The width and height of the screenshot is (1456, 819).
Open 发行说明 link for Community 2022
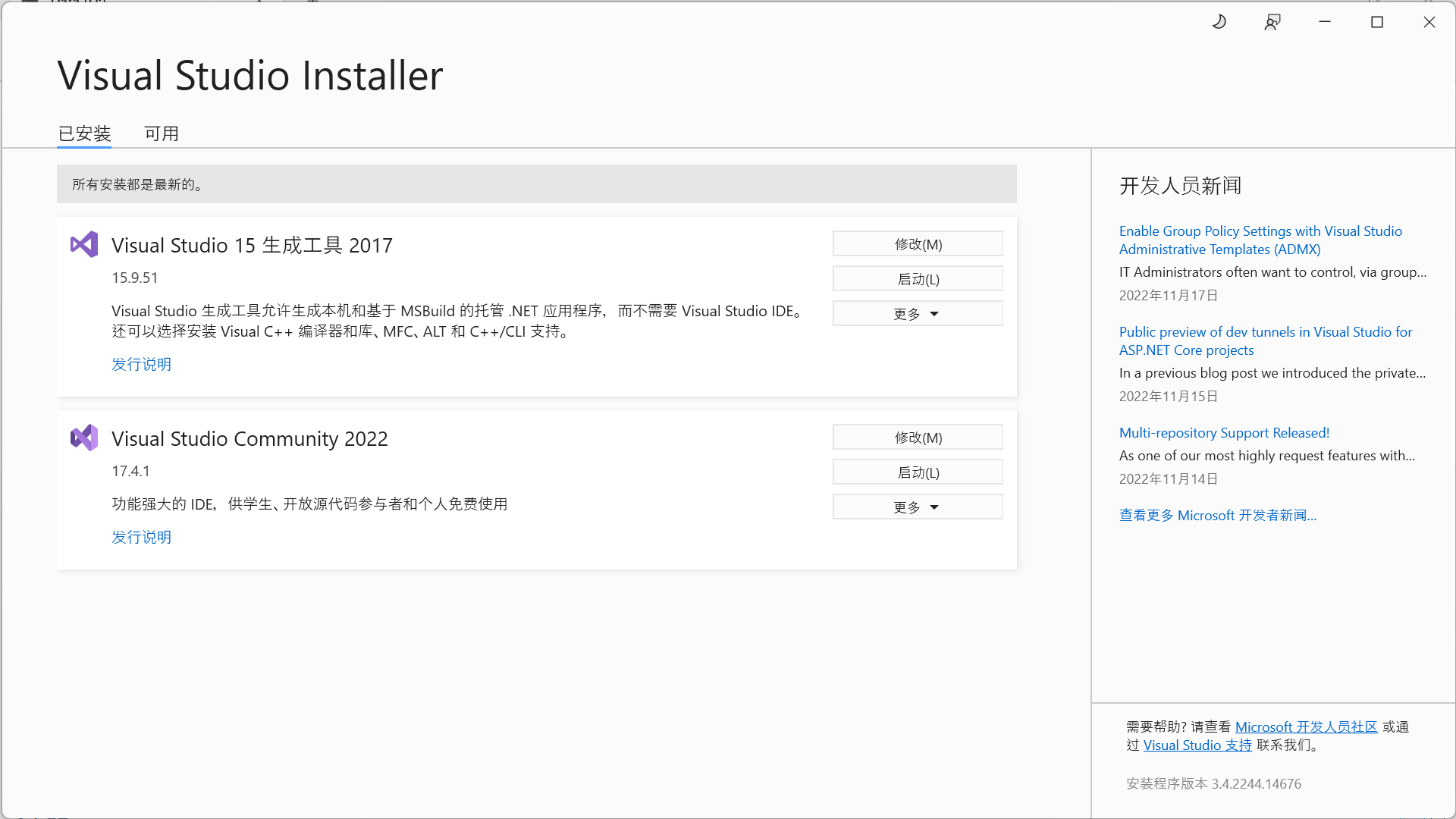pos(142,537)
